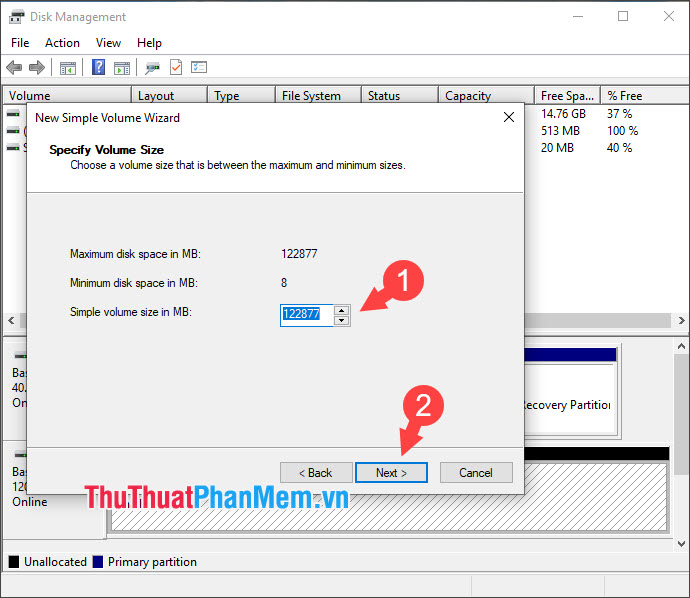Click Cancel in the wizard
690x598 pixels.
(476, 473)
